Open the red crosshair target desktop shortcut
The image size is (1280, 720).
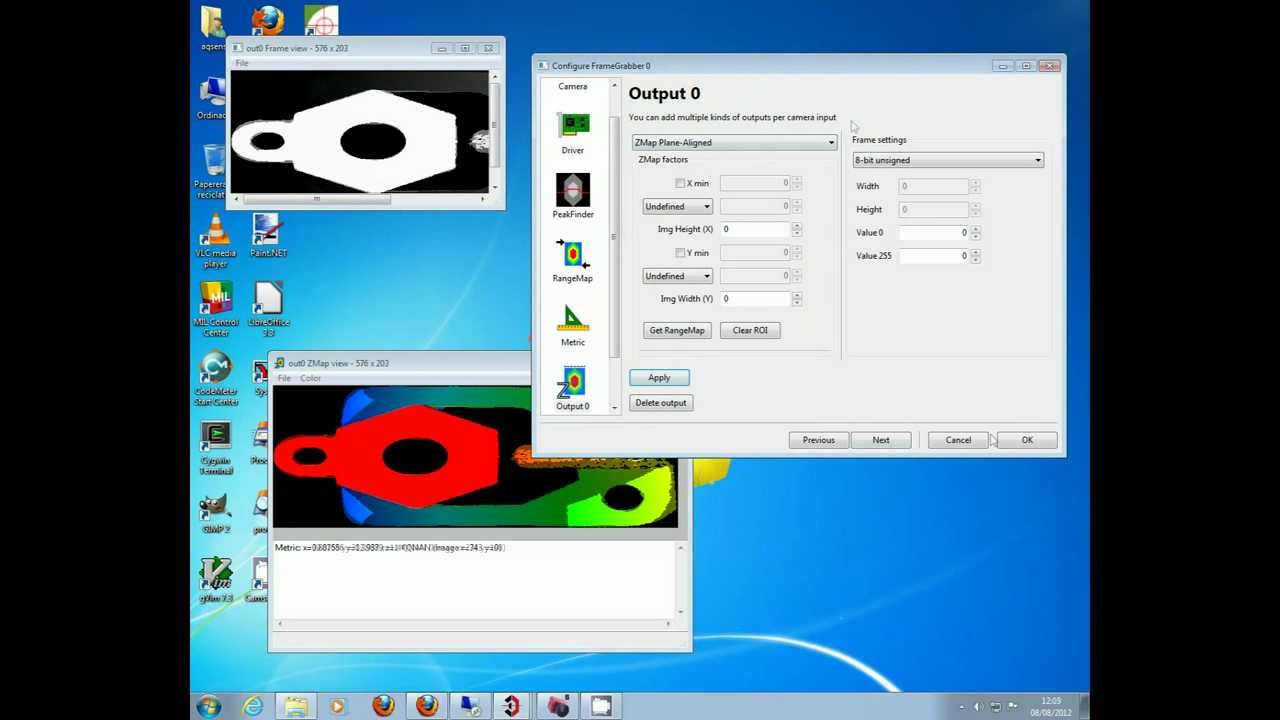(321, 20)
